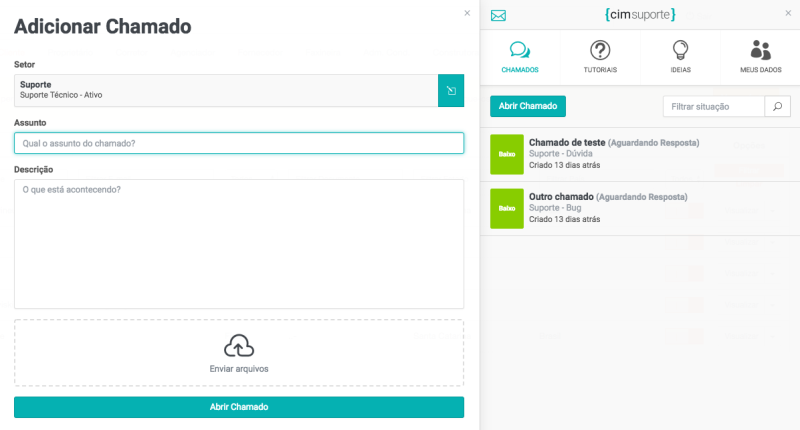Viewport: 800px width, 430px height.
Task: Open the Chamados tab
Action: tap(520, 57)
